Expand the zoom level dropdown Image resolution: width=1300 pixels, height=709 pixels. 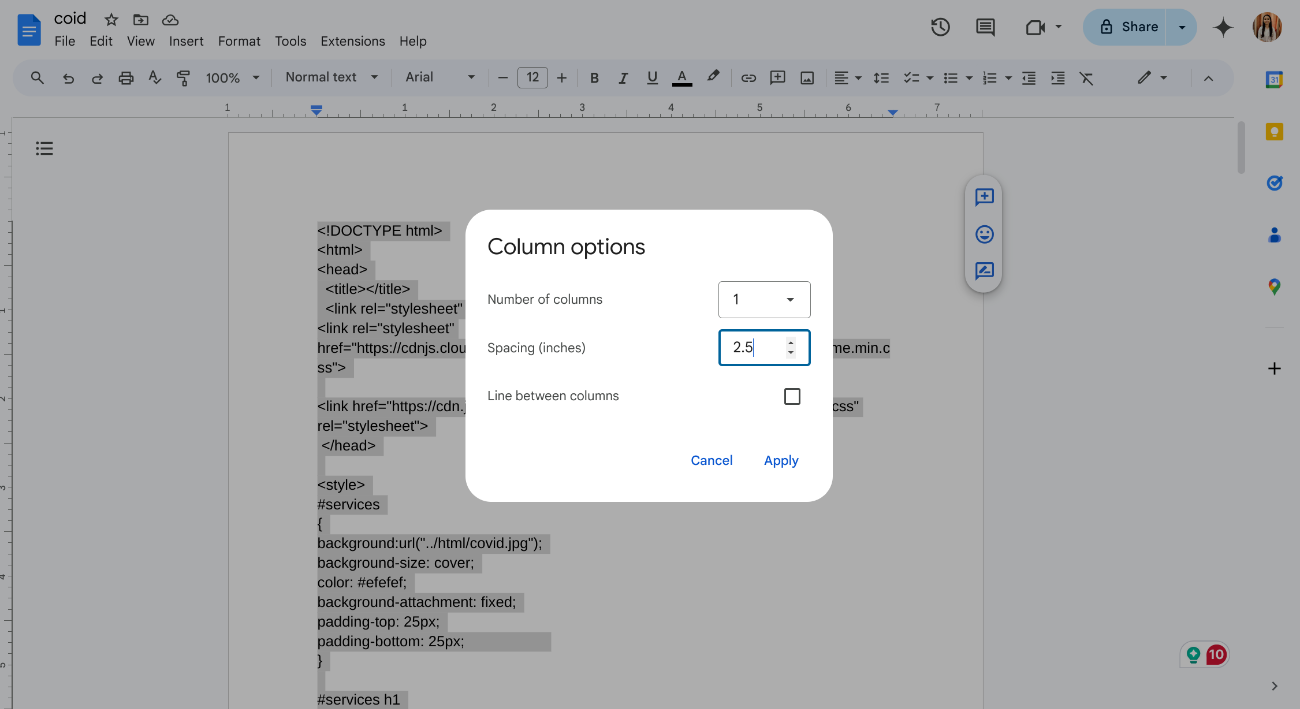(232, 77)
